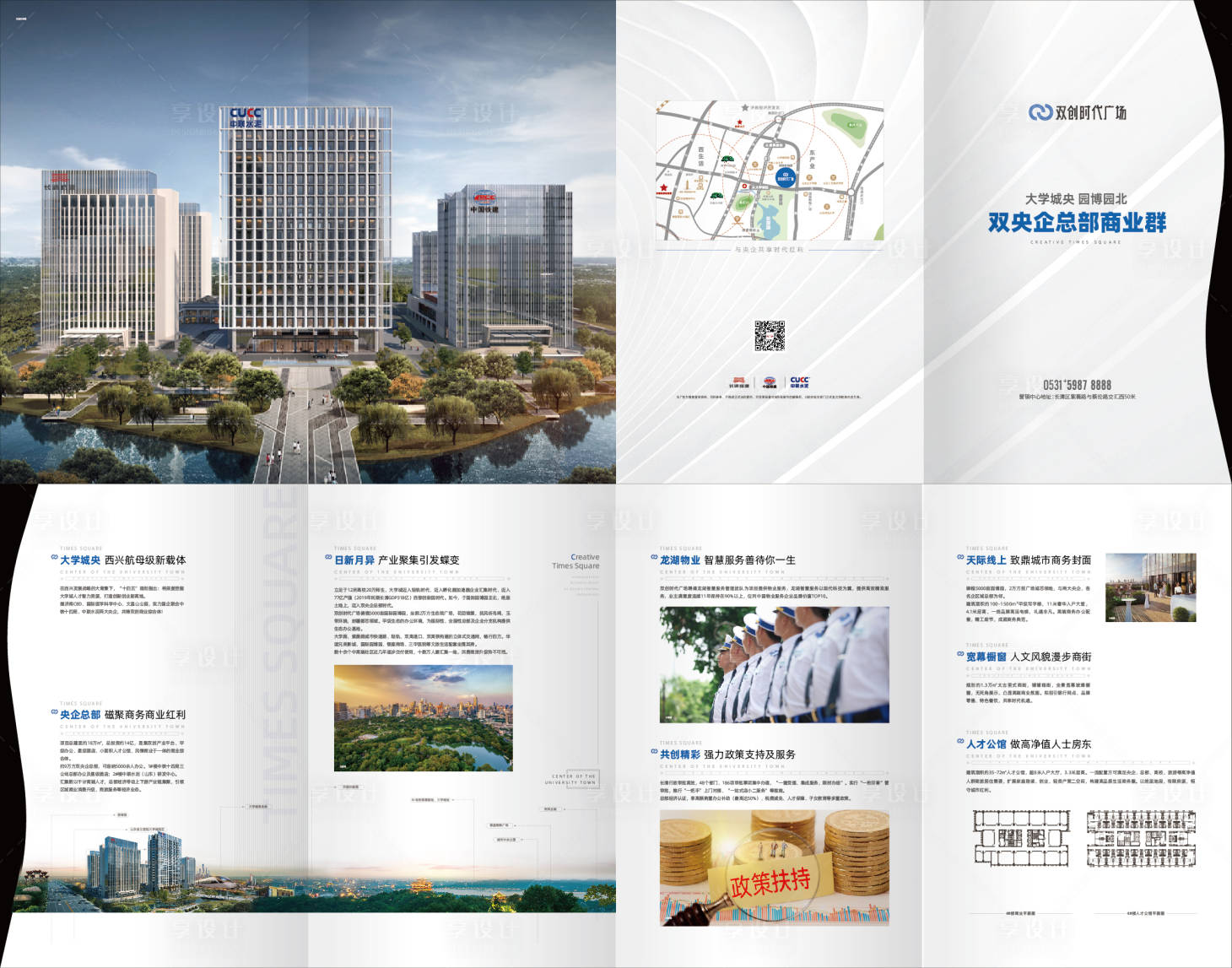Click the 政策扶持 gold coins image

774,868
